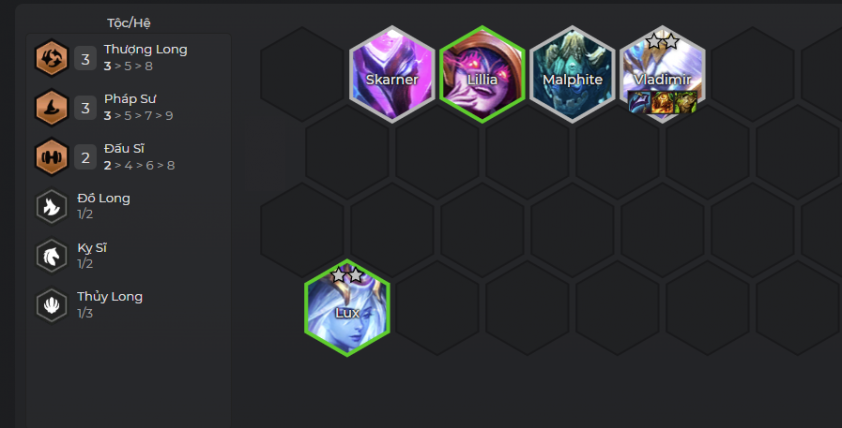Click the Đồ Long trait icon
This screenshot has height=428, width=842.
(x=52, y=206)
